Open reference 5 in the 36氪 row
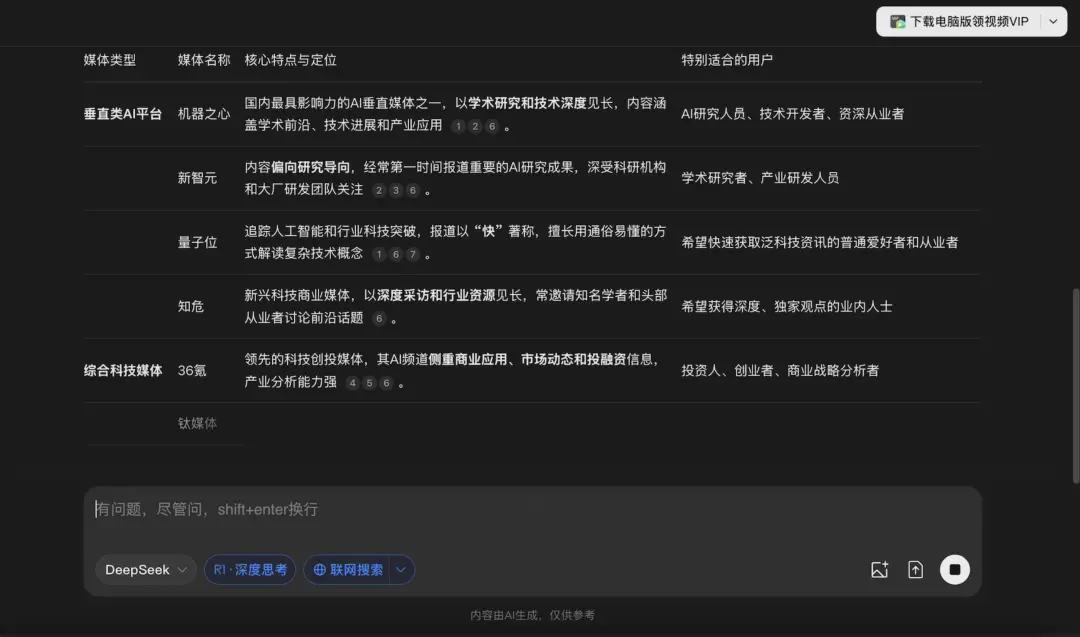Viewport: 1080px width, 637px height. (x=368, y=382)
